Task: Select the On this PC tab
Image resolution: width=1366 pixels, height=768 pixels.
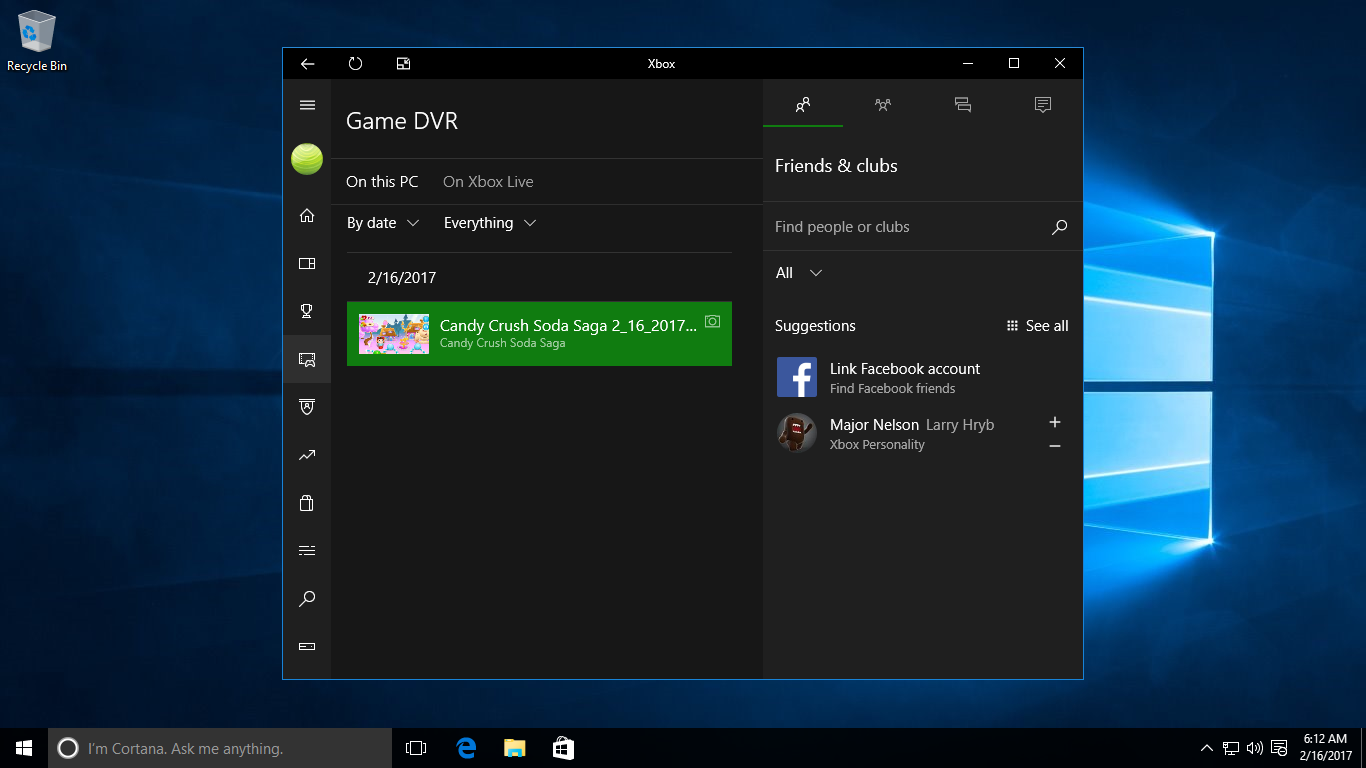Action: 382,182
